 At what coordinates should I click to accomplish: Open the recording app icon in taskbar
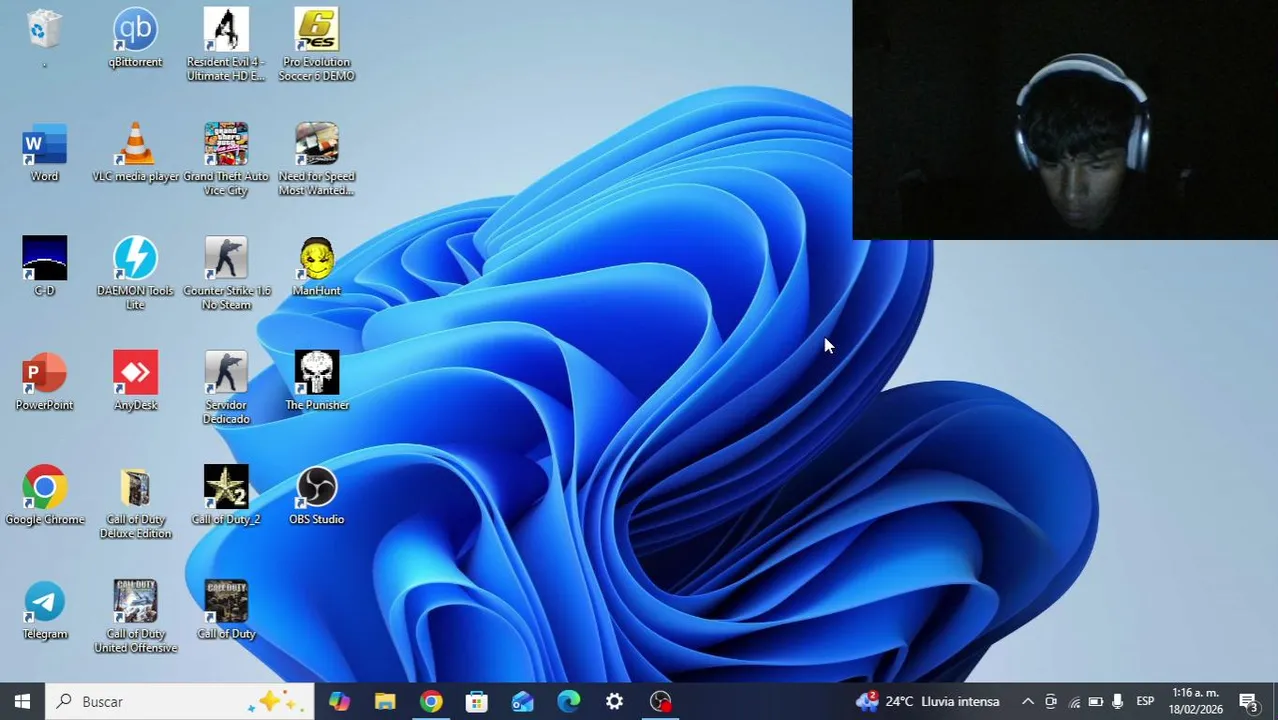pos(661,701)
